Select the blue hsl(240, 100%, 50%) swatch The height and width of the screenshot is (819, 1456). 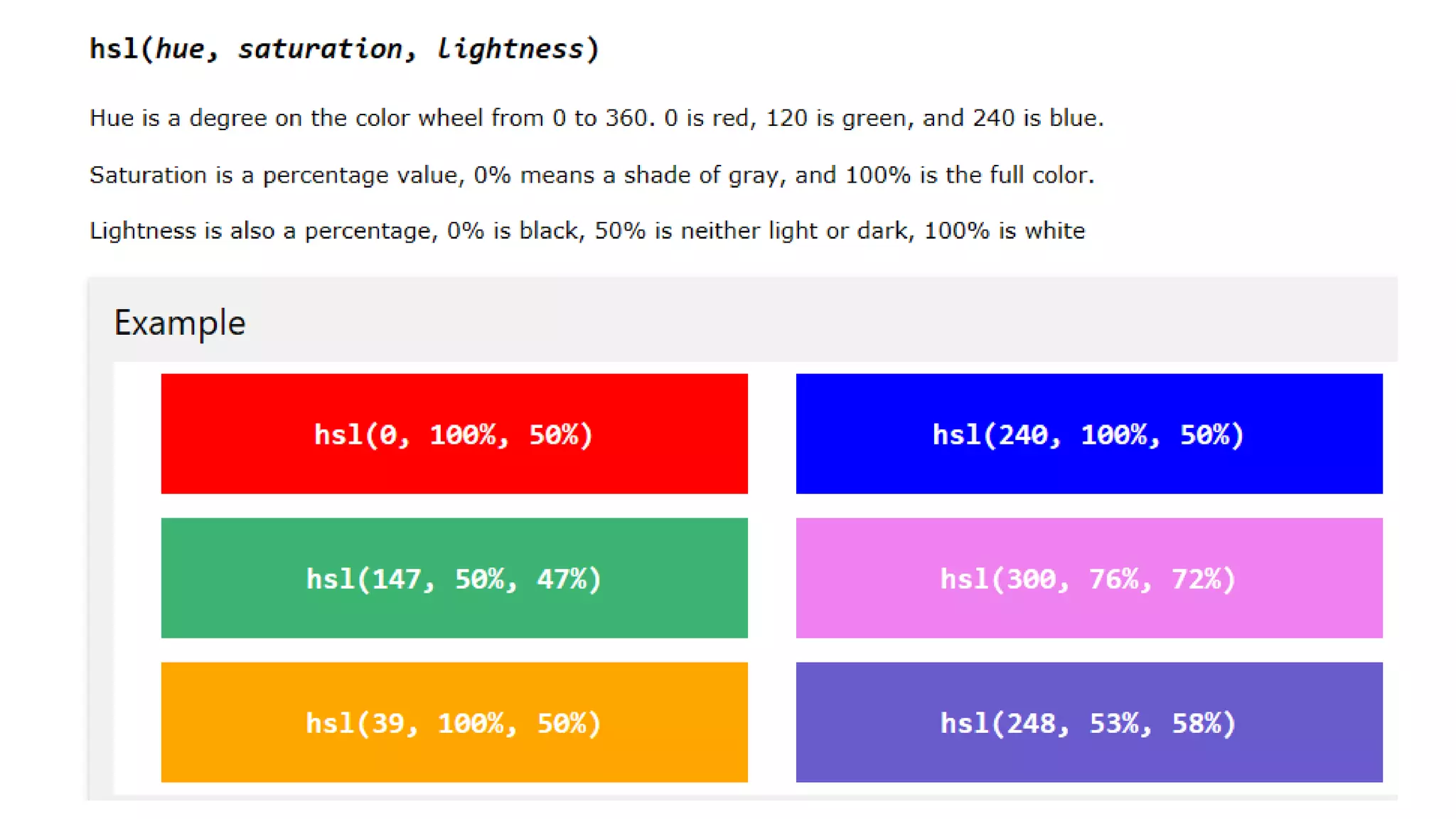coord(1089,434)
